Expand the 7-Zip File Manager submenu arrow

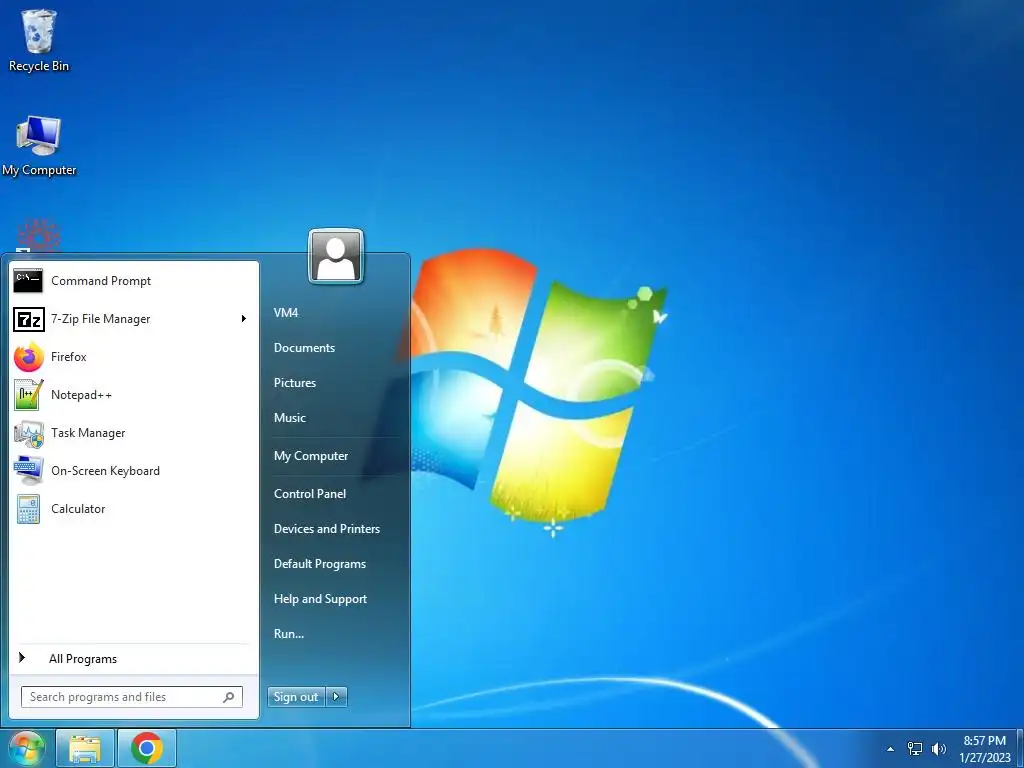pyautogui.click(x=244, y=319)
